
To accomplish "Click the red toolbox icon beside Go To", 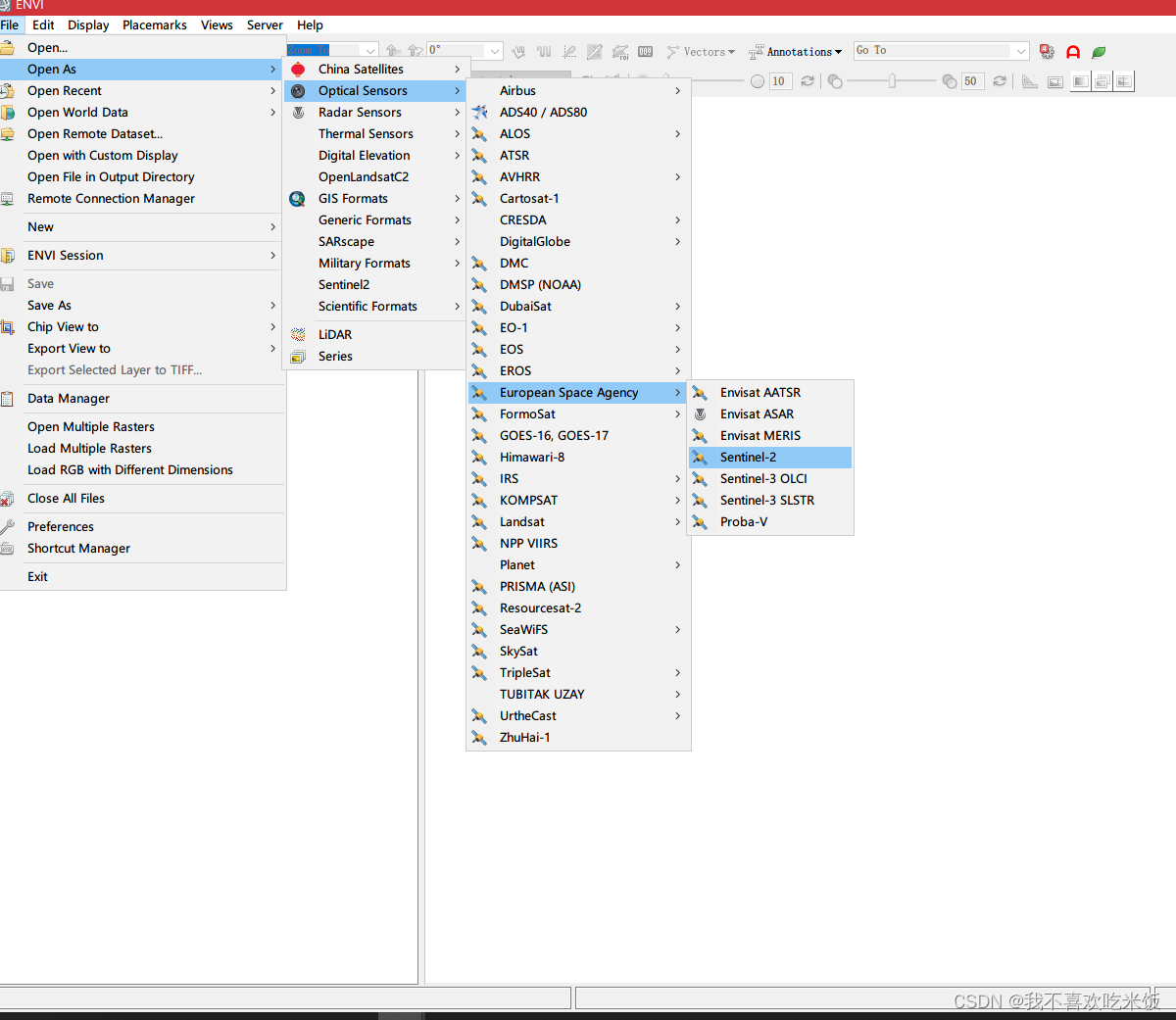I will pyautogui.click(x=1047, y=52).
